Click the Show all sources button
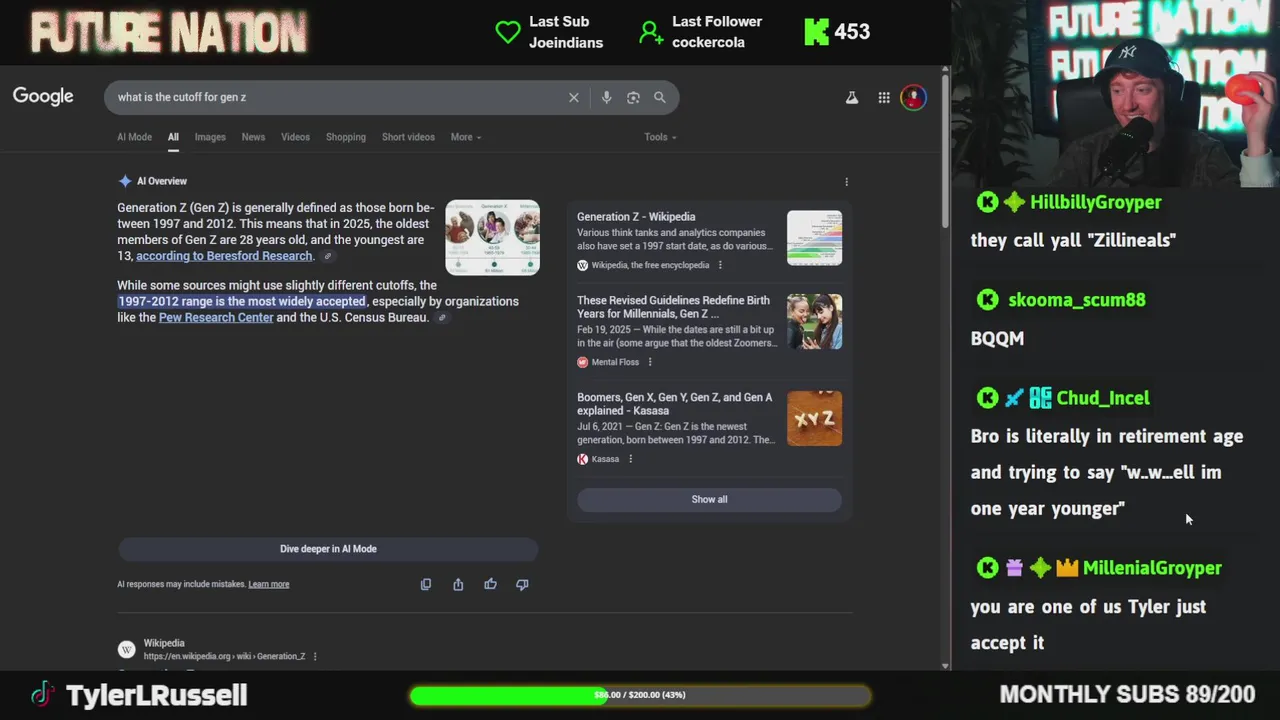1280x720 pixels. click(709, 499)
